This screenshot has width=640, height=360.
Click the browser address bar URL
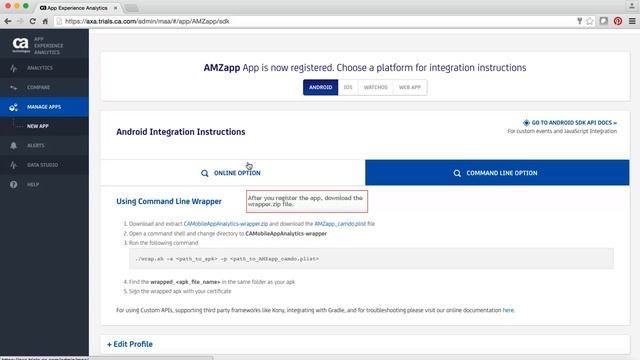coord(147,21)
